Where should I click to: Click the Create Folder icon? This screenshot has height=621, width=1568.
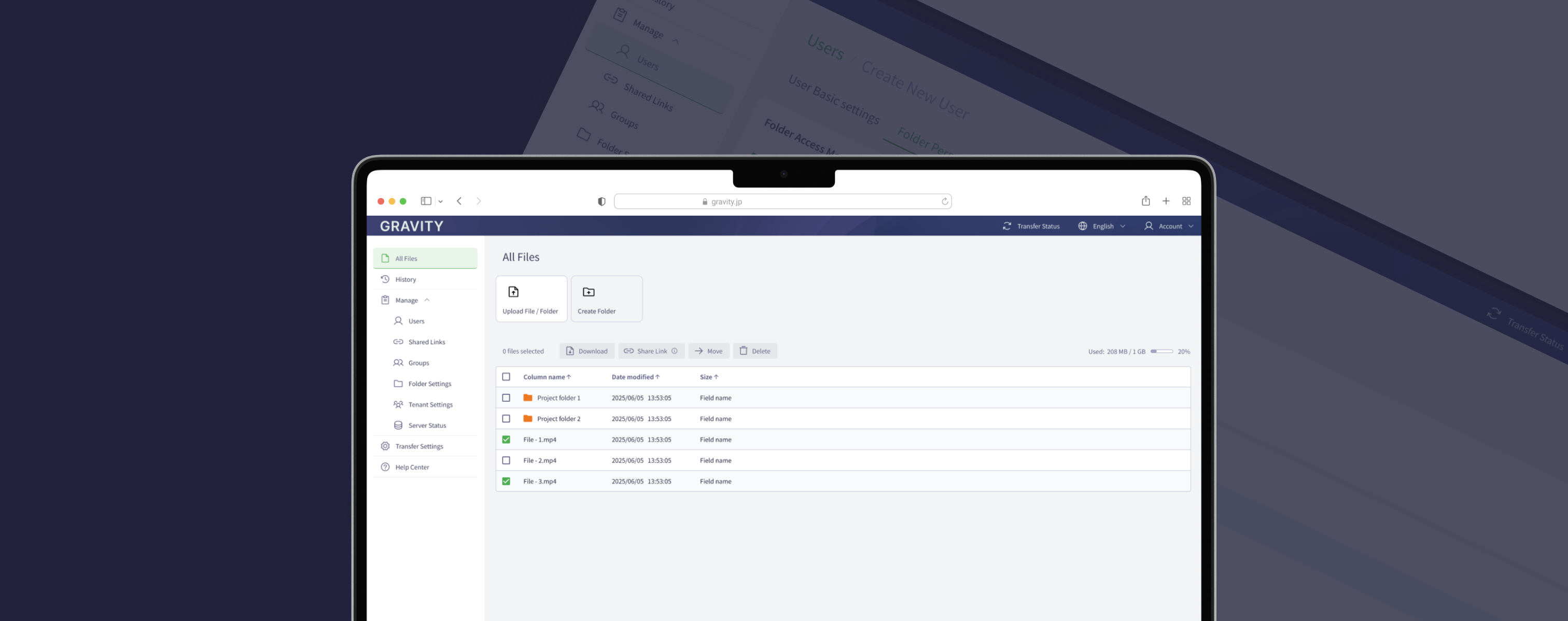(588, 292)
